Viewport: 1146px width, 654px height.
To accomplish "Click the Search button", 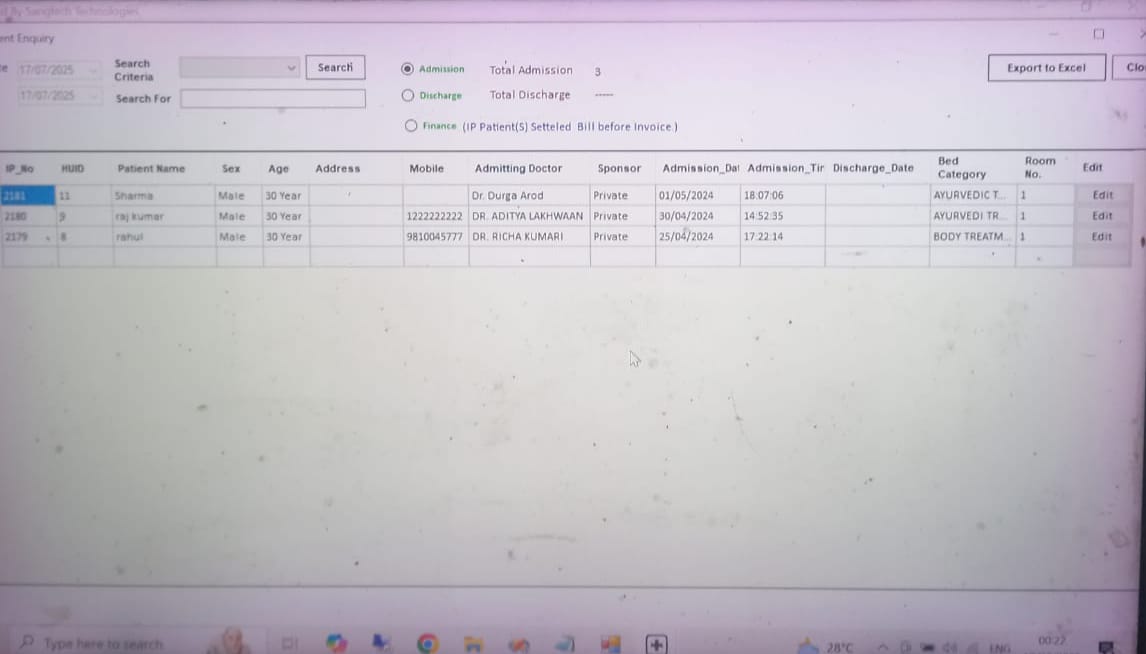I will [335, 67].
